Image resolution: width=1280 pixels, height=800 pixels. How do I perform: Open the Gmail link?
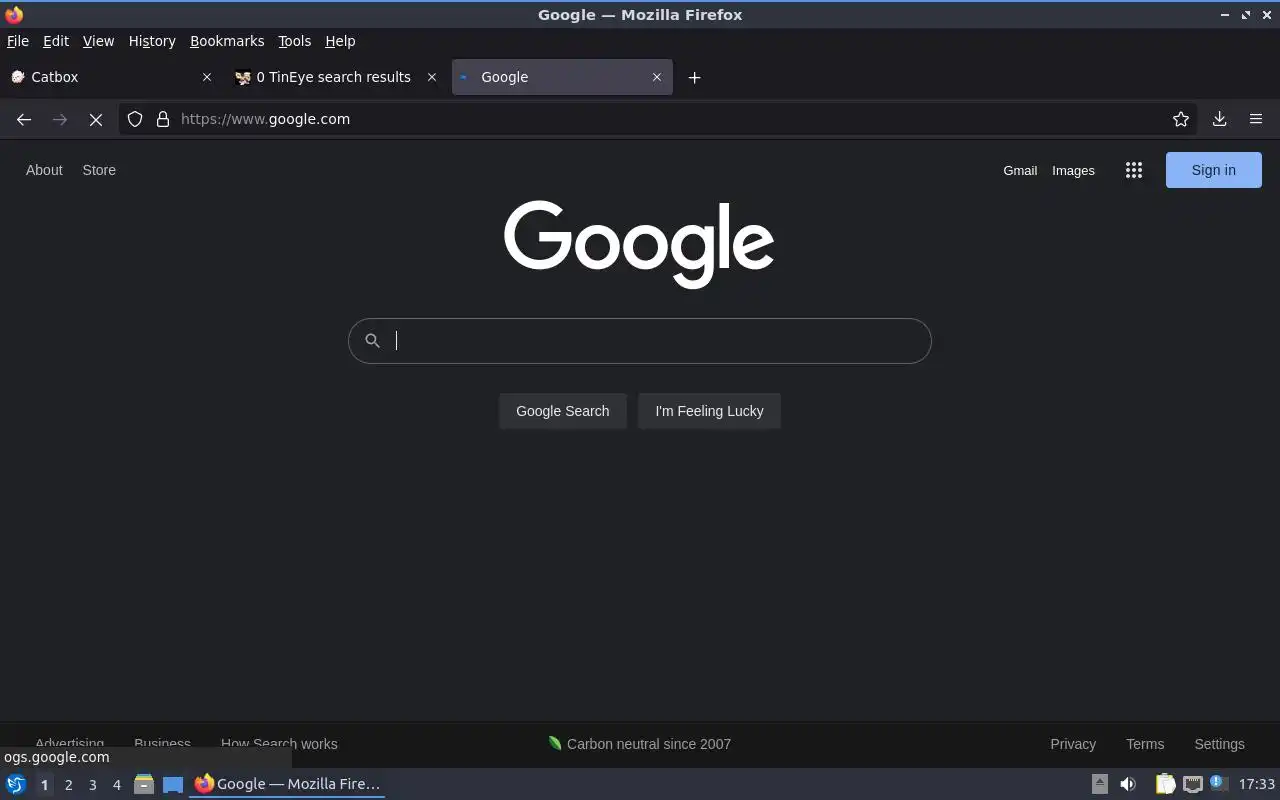pyautogui.click(x=1020, y=170)
